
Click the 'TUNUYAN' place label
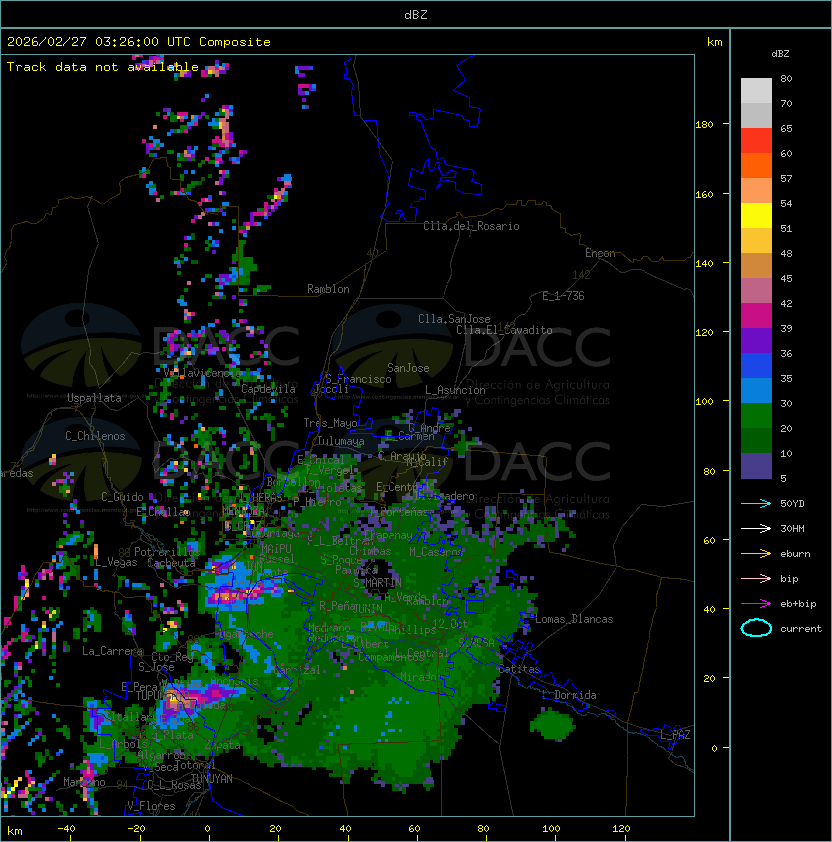click(x=211, y=779)
